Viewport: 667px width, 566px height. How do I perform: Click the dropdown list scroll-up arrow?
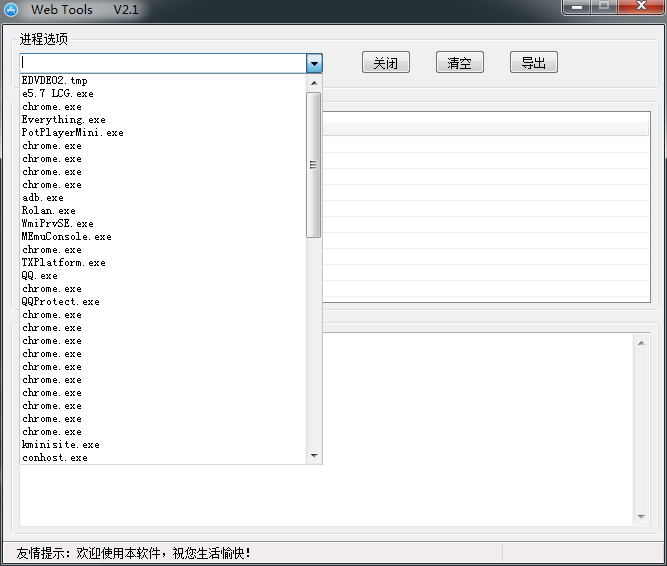pos(314,83)
